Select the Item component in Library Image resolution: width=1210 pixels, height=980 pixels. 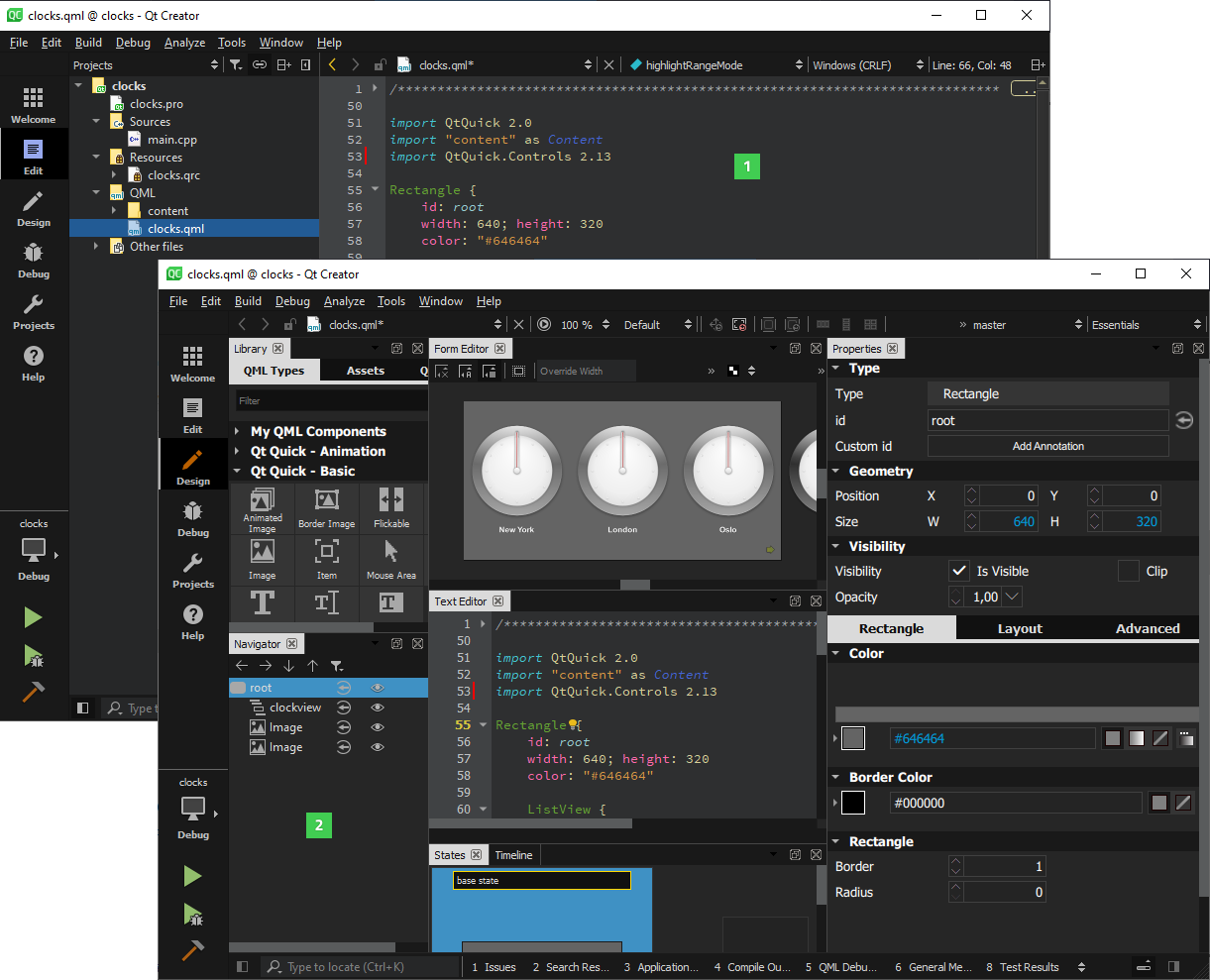point(325,558)
